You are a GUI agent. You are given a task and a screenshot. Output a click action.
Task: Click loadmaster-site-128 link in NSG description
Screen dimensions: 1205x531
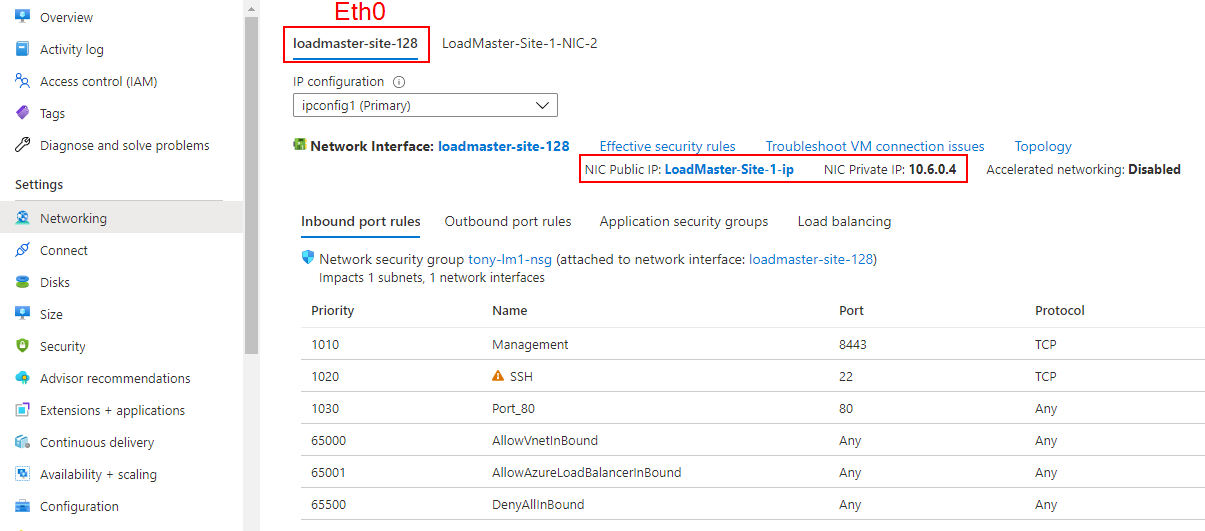[811, 259]
